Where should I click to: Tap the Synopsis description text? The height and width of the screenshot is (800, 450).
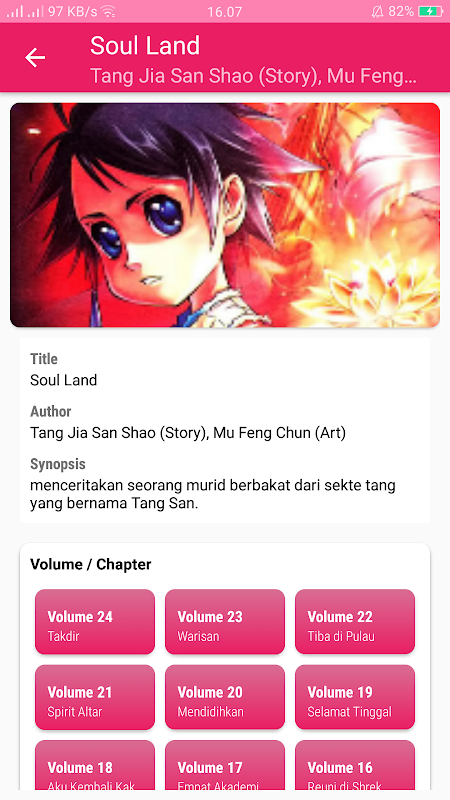(x=213, y=494)
